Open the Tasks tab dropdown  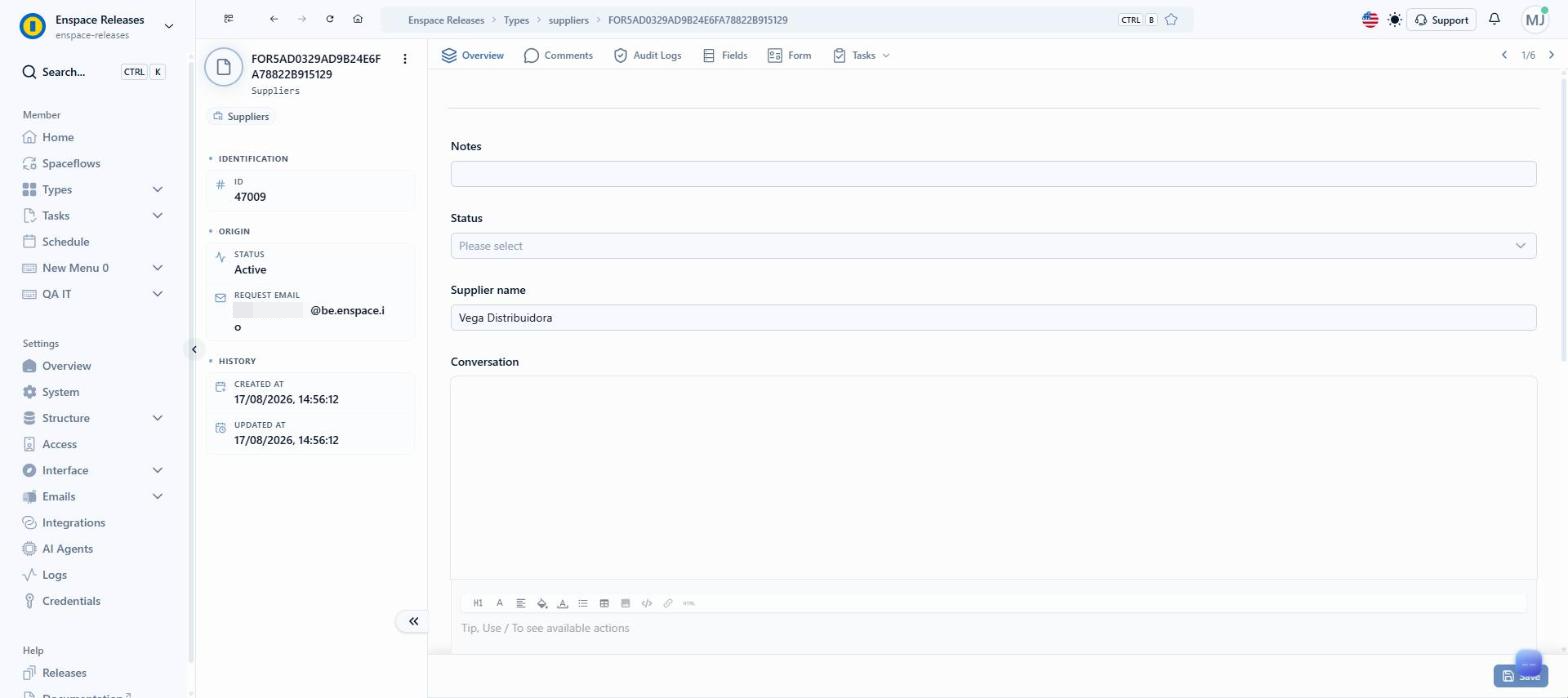coord(861,55)
